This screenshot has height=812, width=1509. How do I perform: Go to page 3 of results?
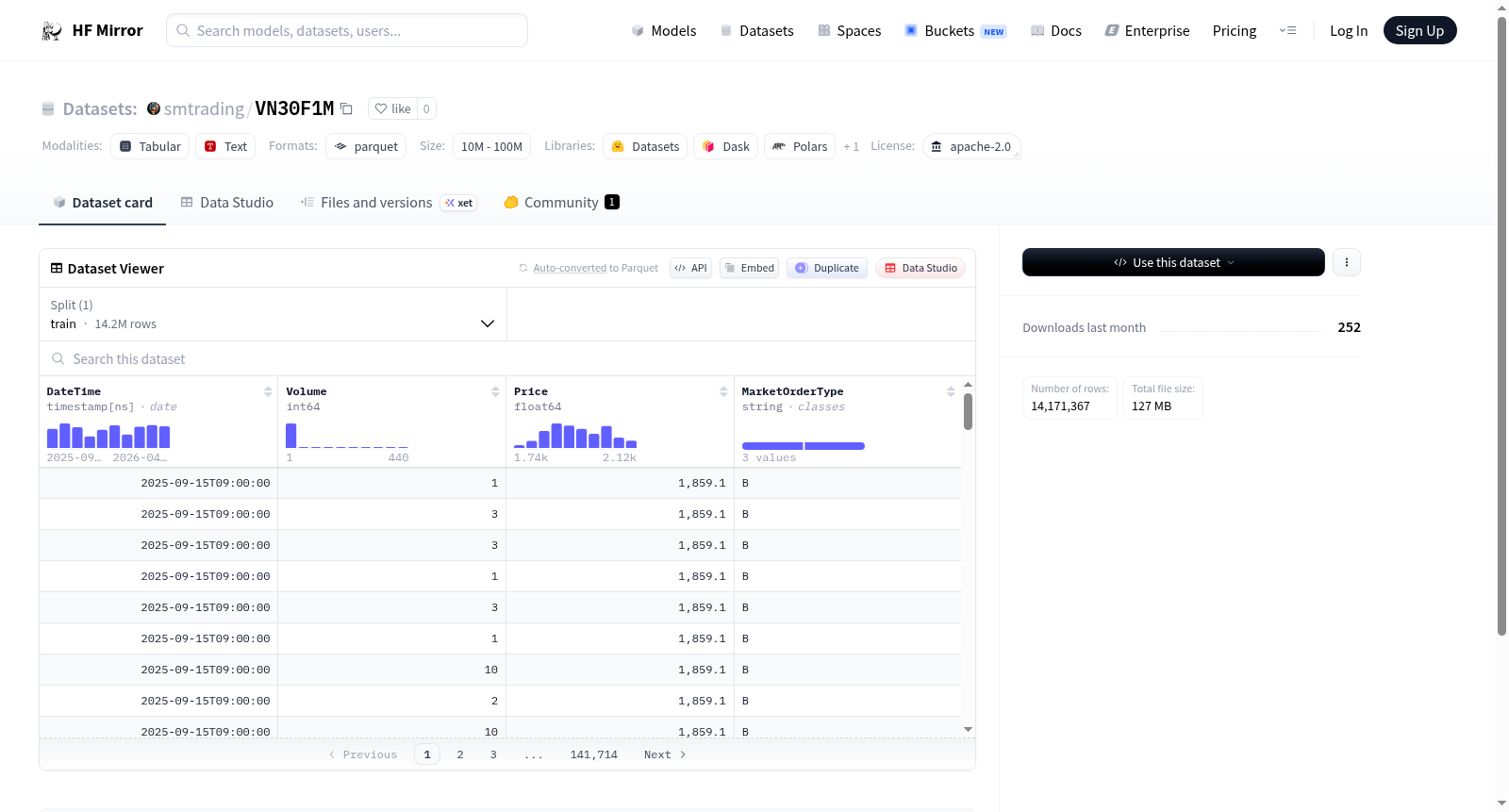click(x=493, y=754)
